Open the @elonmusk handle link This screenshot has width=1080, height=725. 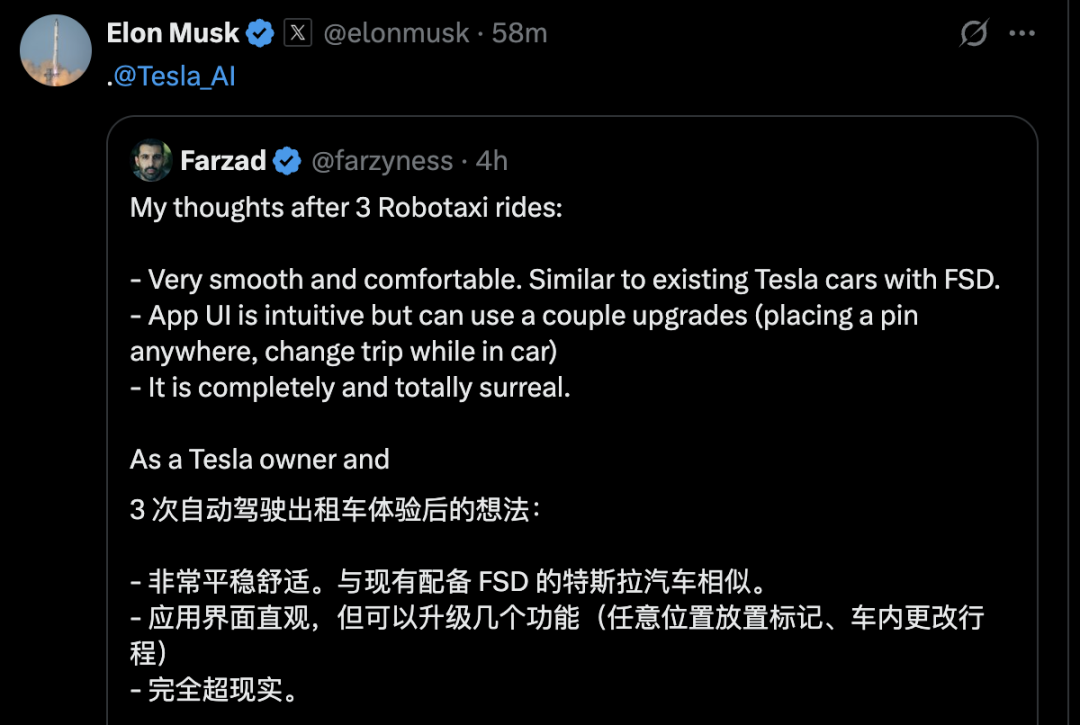coord(396,33)
